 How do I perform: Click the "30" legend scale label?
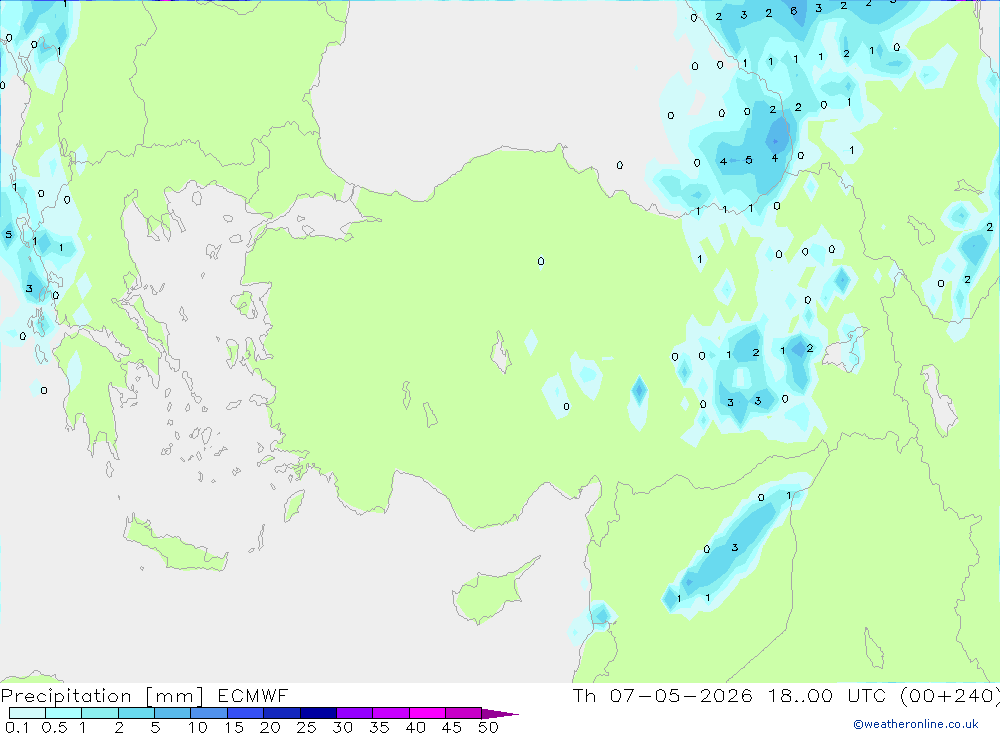(x=343, y=727)
